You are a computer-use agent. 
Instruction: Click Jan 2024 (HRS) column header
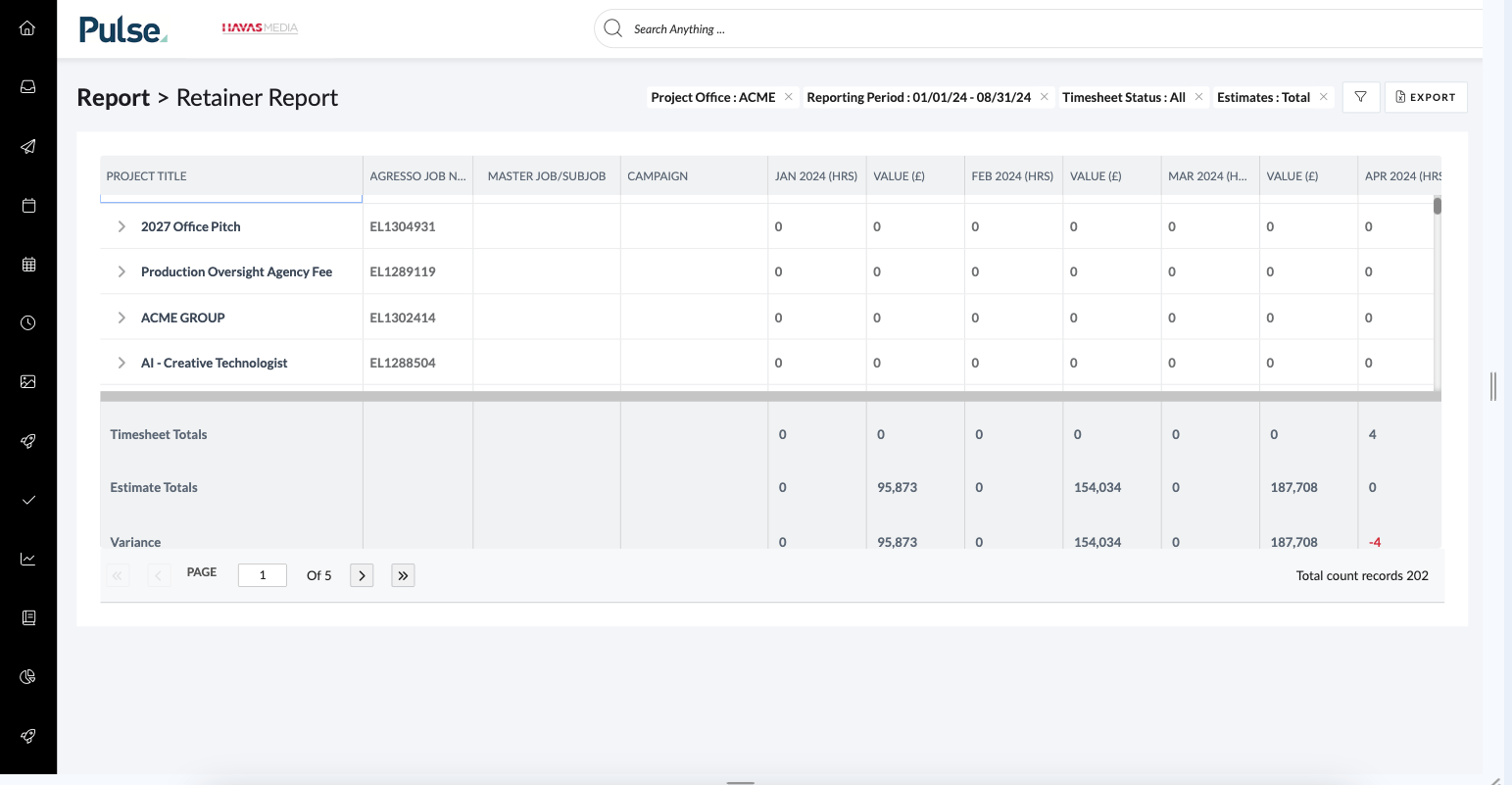pyautogui.click(x=816, y=176)
